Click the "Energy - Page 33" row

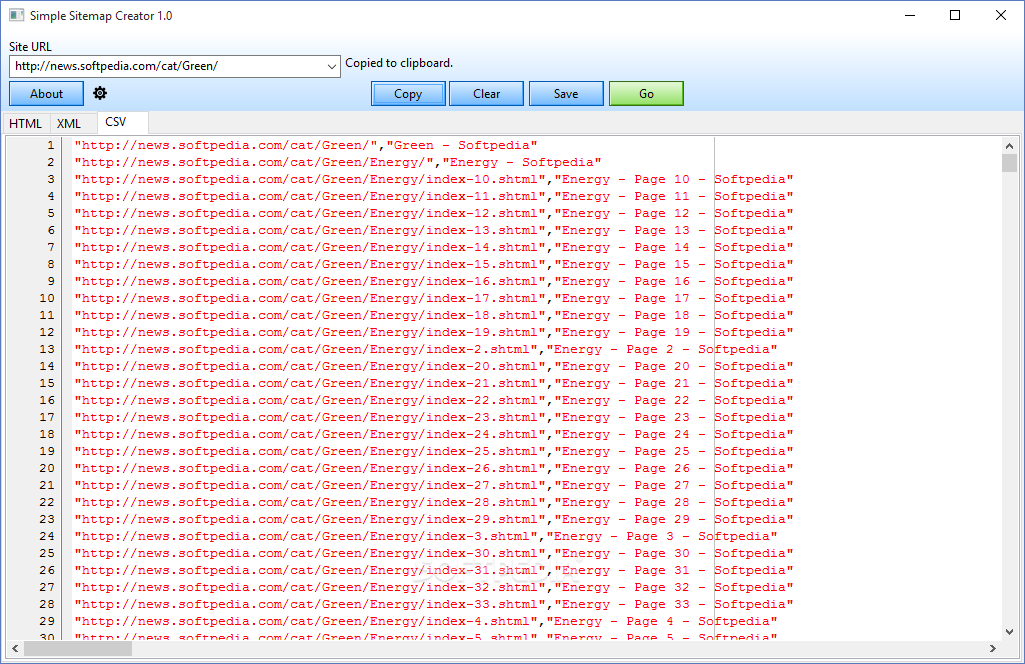pyautogui.click(x=433, y=604)
